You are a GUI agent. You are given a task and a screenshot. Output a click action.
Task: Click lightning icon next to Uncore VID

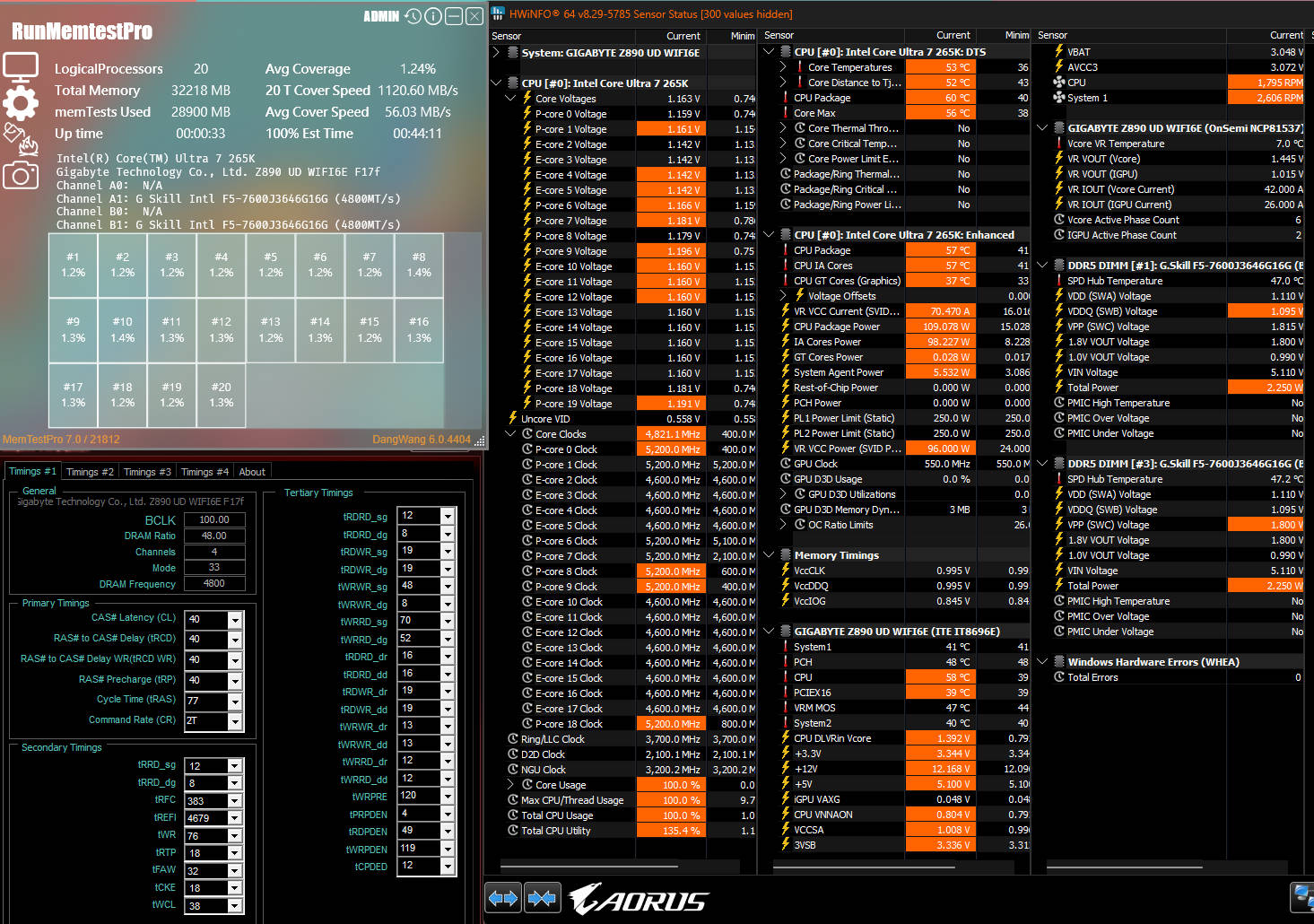(x=513, y=418)
